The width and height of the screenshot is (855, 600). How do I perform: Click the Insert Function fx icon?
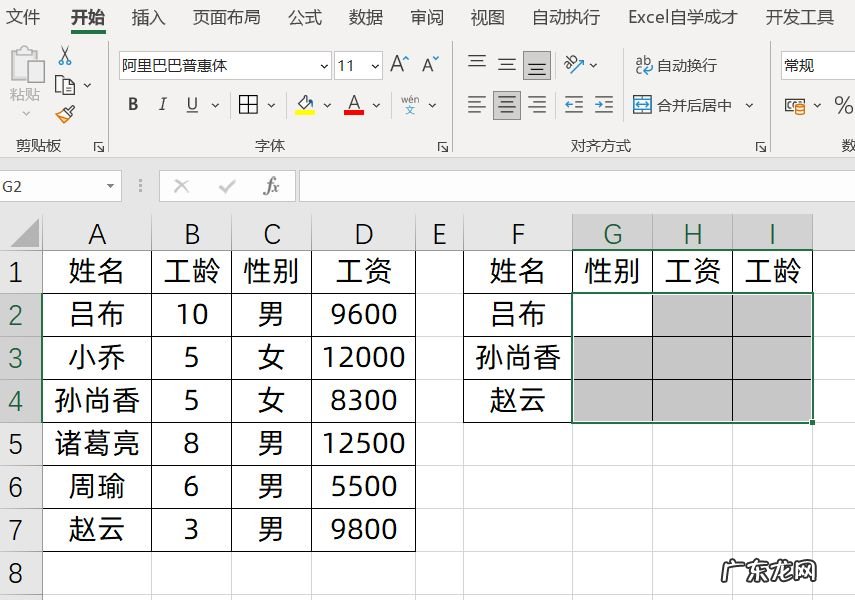pos(271,186)
